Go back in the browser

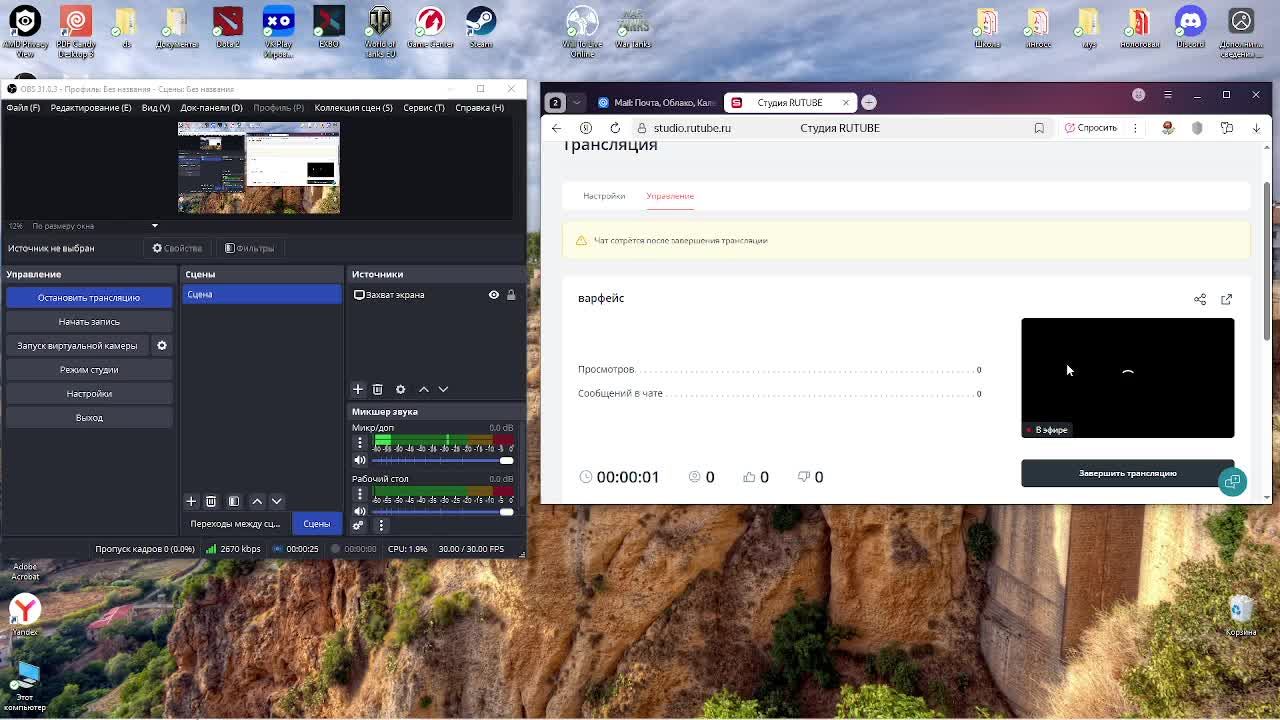point(557,128)
